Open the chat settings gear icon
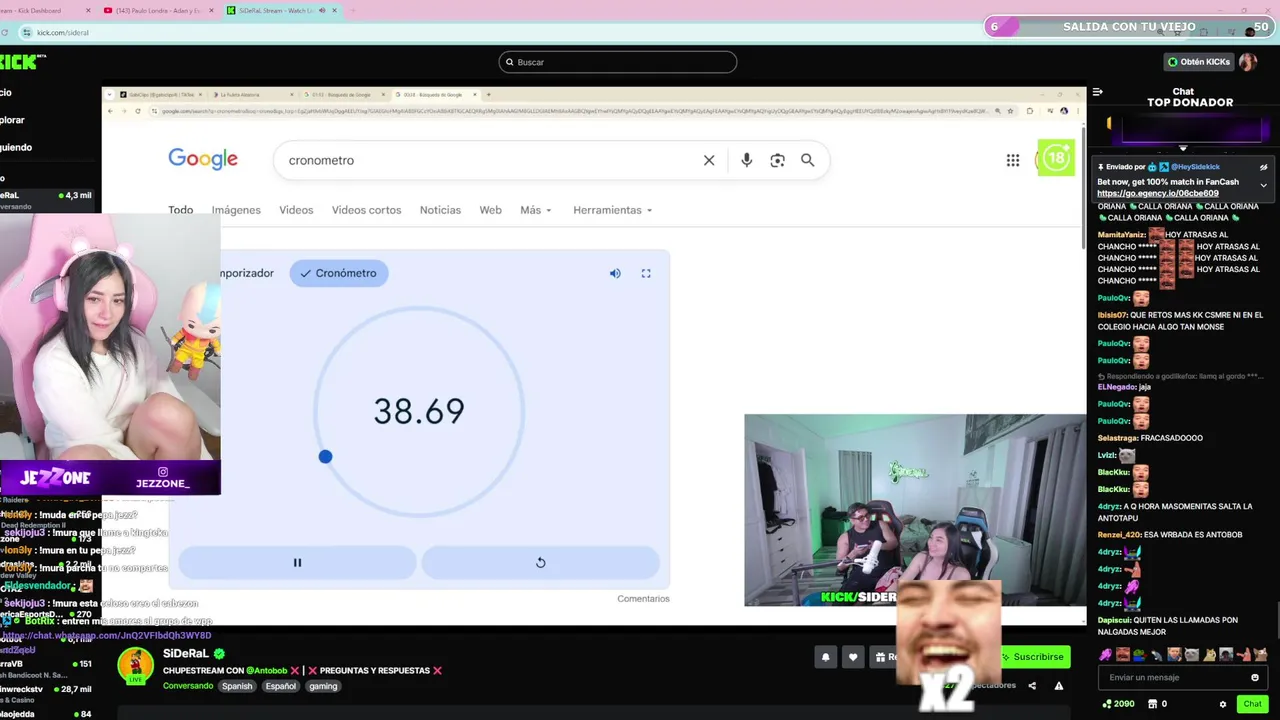1280x720 pixels. tap(1223, 704)
